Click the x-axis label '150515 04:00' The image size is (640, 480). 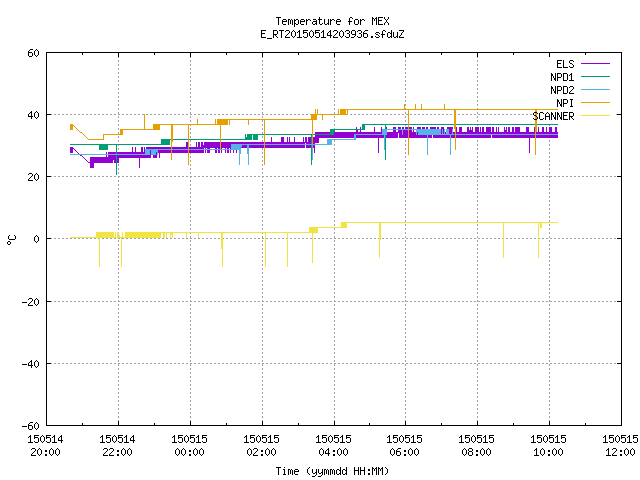point(333,446)
